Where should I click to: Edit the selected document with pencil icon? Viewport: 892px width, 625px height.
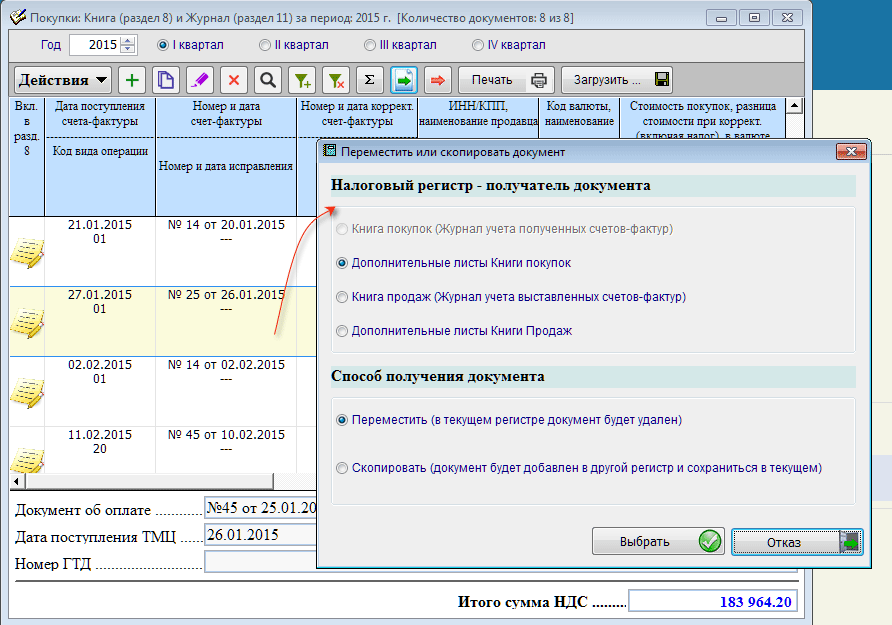(200, 80)
